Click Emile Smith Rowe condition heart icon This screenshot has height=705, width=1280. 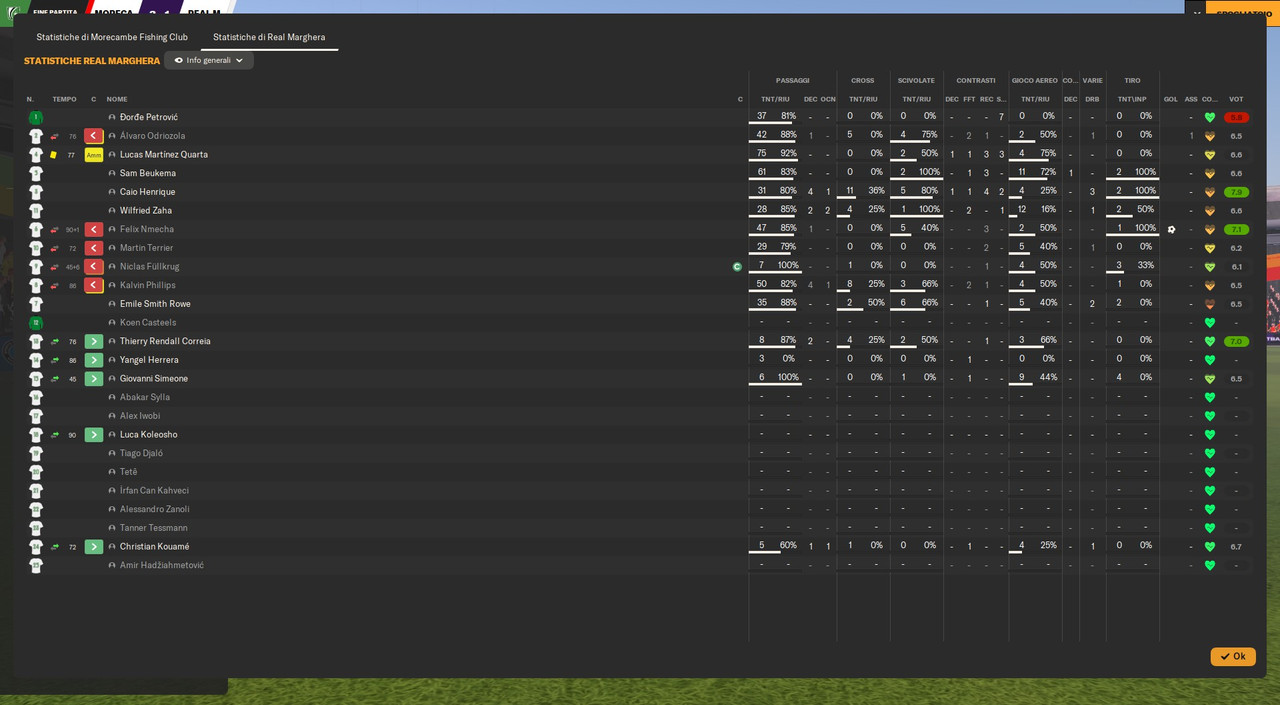pyautogui.click(x=1210, y=304)
